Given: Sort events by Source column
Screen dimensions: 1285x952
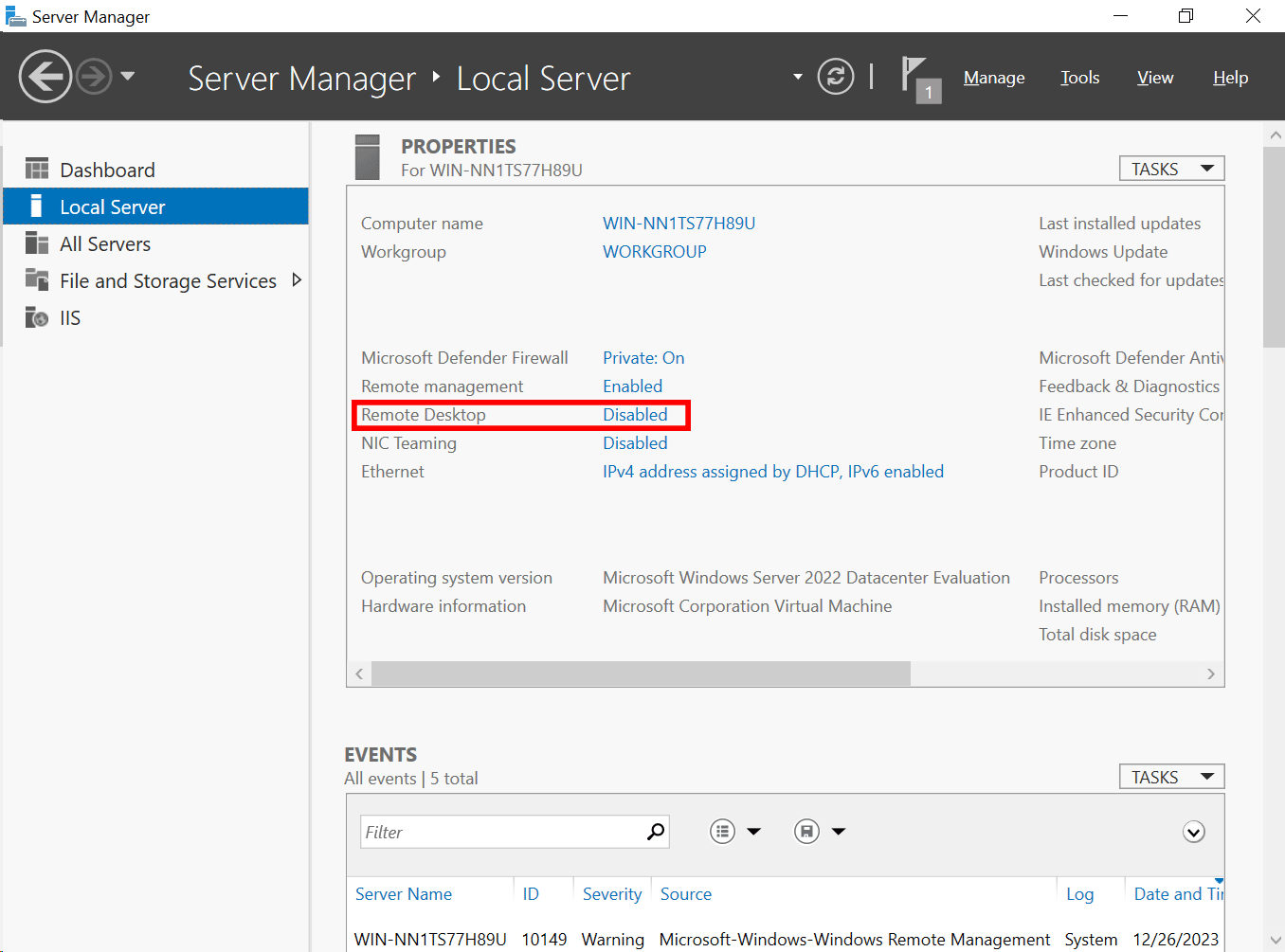Looking at the screenshot, I should click(x=686, y=894).
